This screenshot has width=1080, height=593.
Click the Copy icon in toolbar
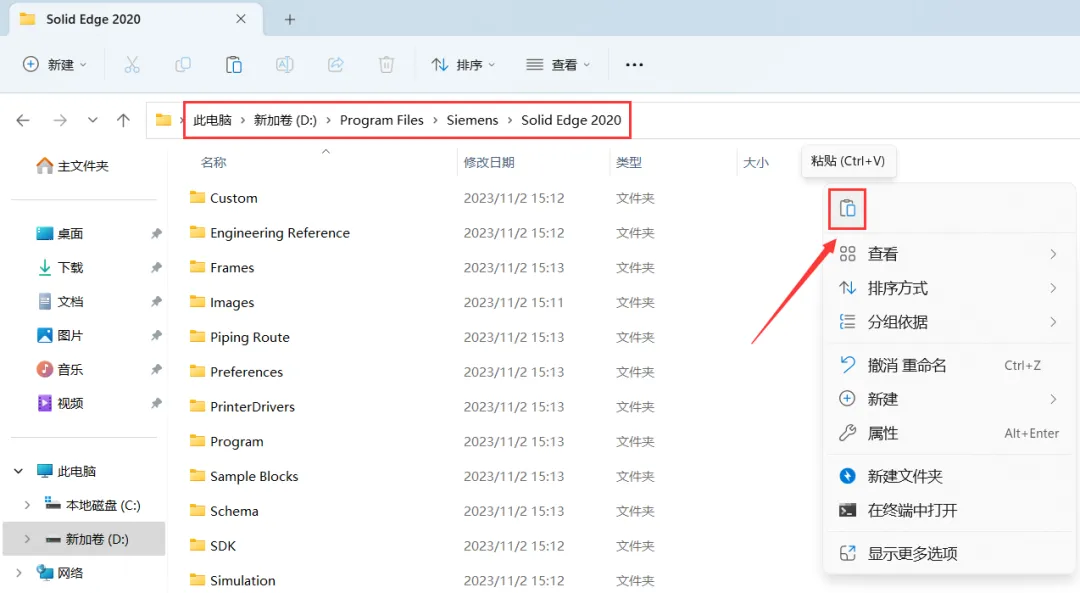coord(183,65)
